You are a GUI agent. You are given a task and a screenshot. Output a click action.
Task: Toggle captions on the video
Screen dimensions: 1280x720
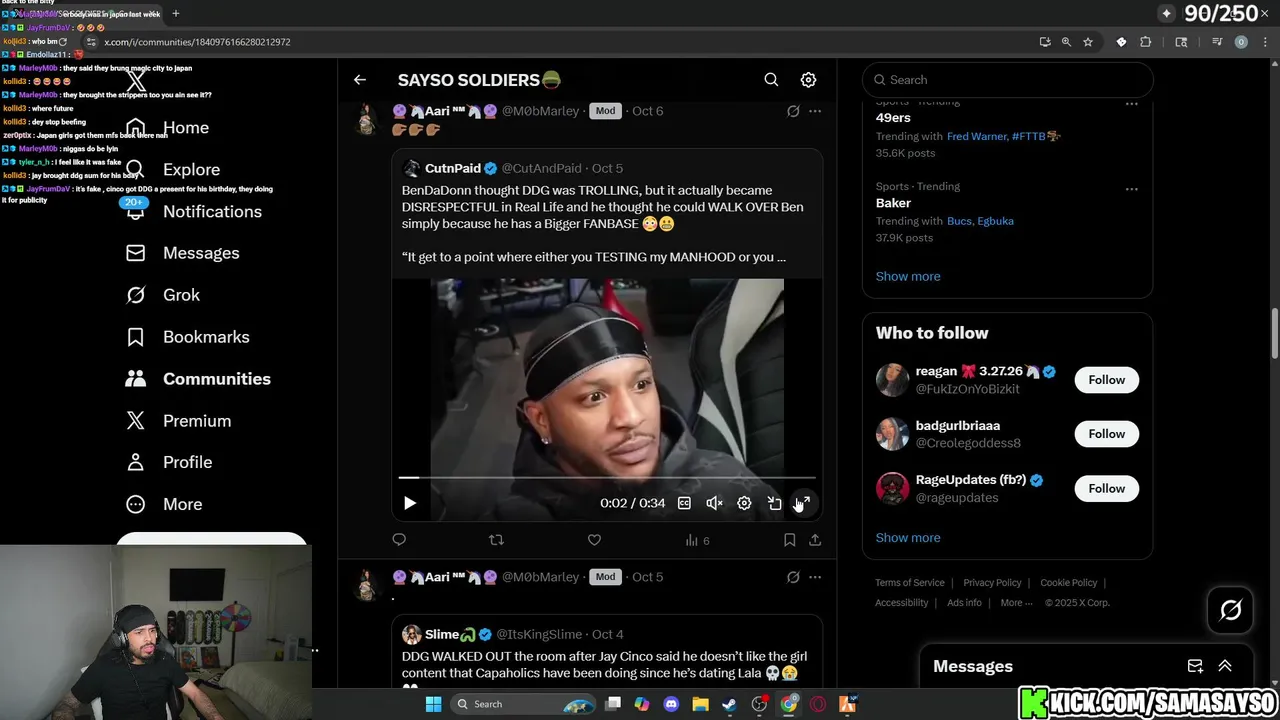(x=684, y=503)
